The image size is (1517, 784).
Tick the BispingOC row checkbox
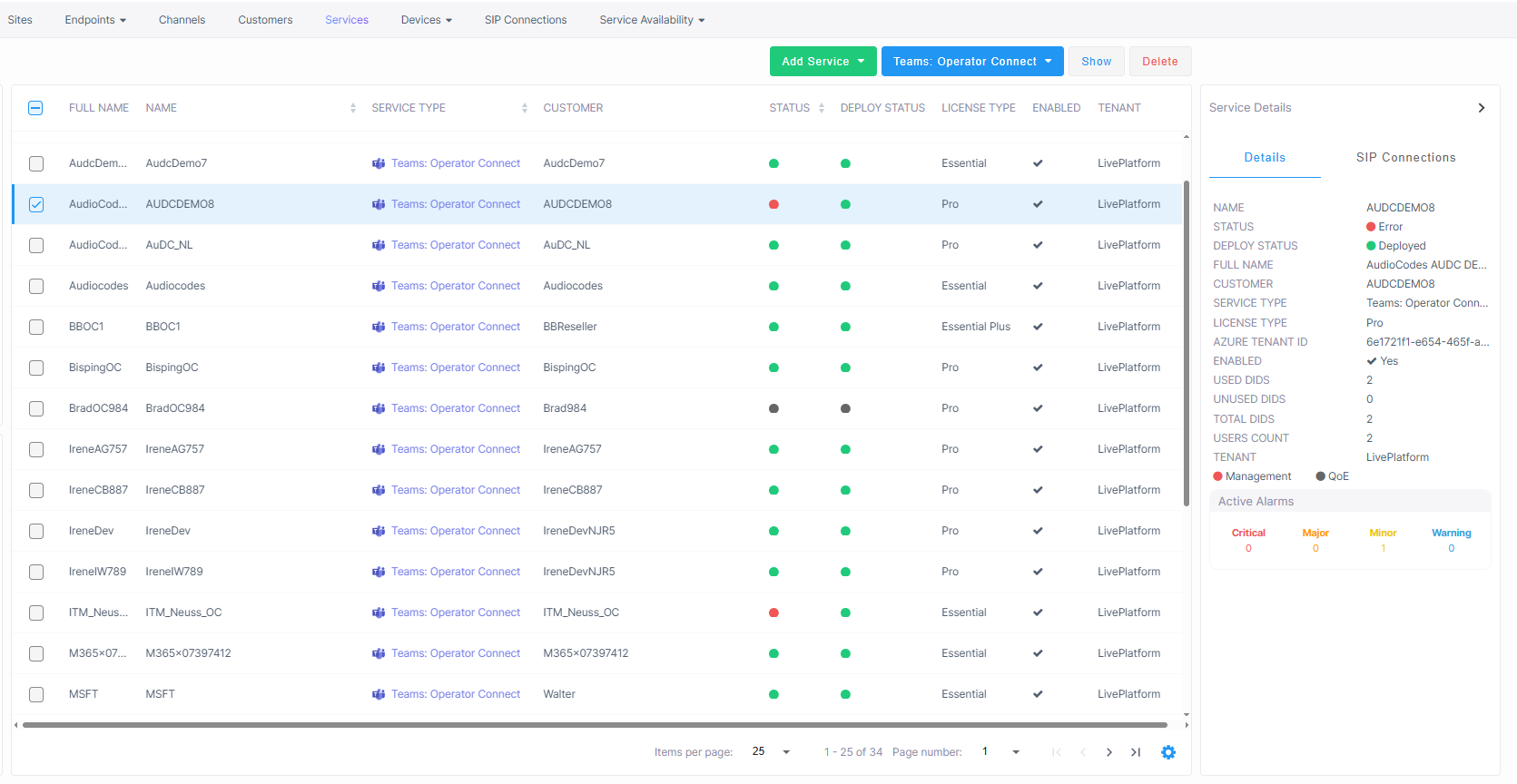36,367
